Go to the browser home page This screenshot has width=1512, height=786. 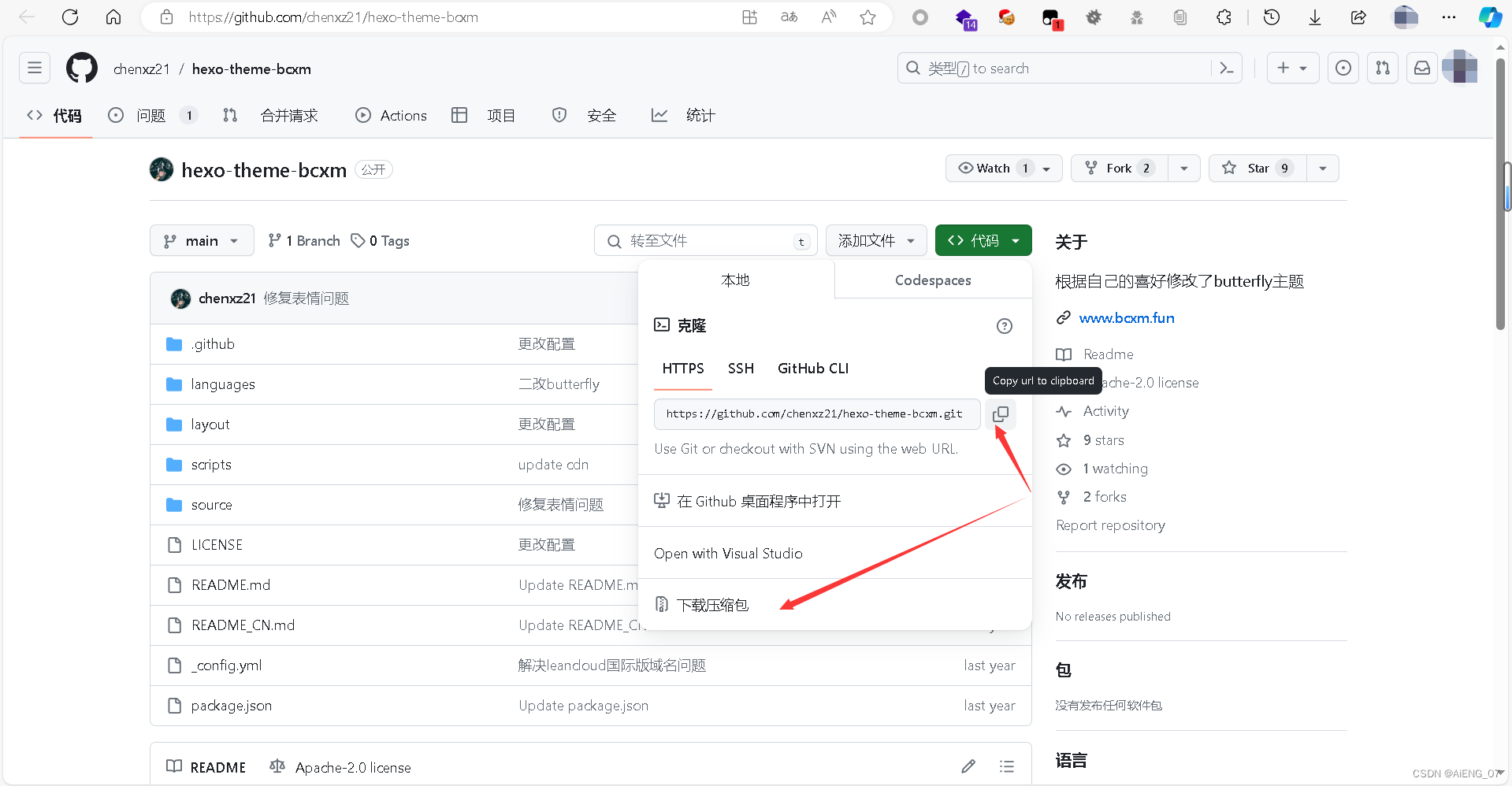click(x=113, y=17)
